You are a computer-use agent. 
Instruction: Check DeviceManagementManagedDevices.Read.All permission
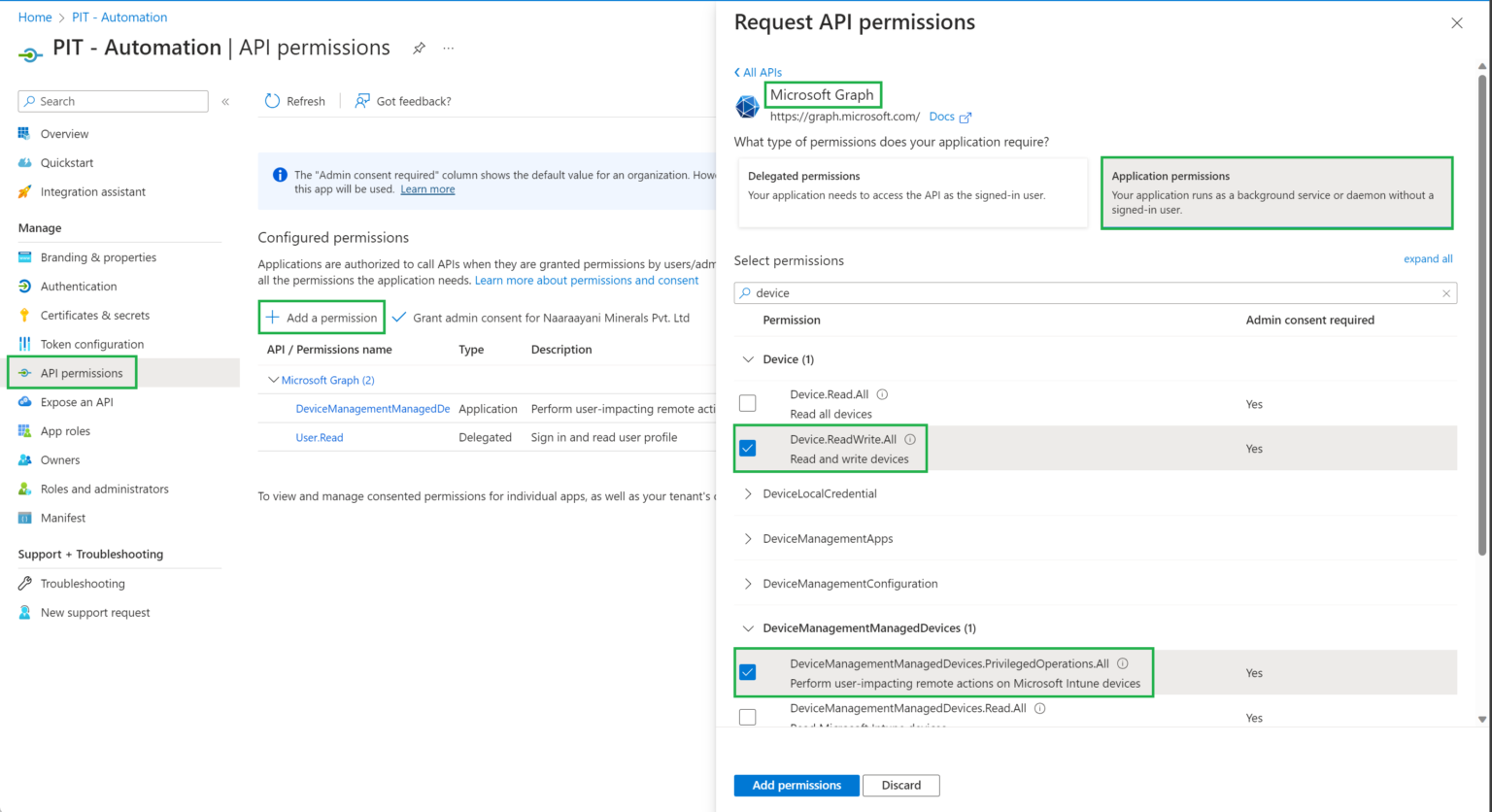[x=748, y=716]
